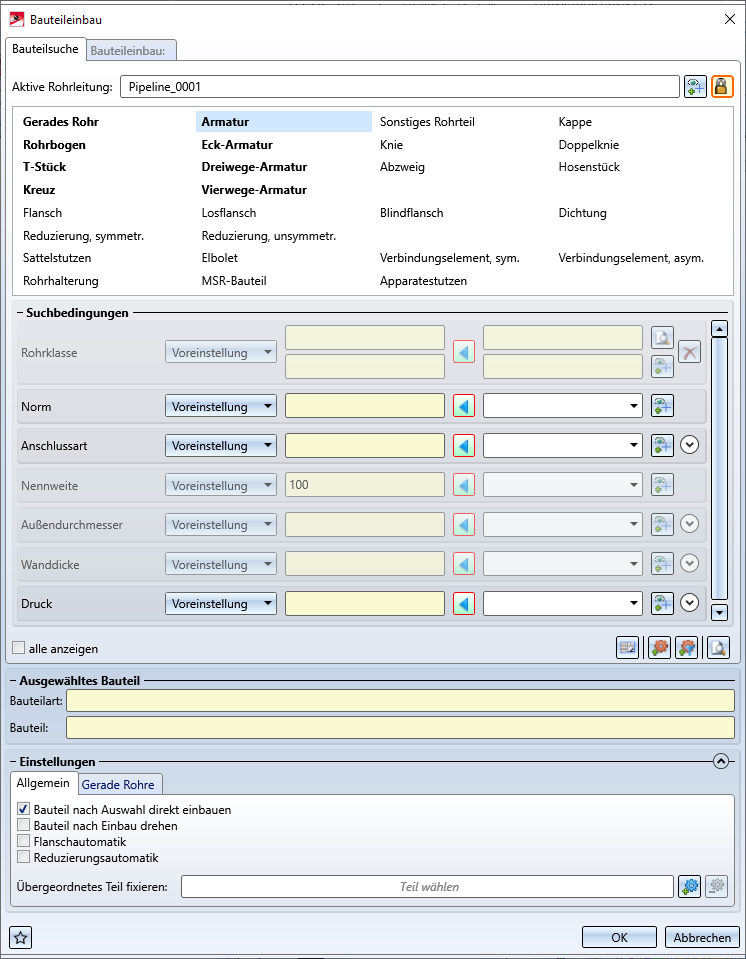Open the Anschlussart value combo box

click(563, 446)
